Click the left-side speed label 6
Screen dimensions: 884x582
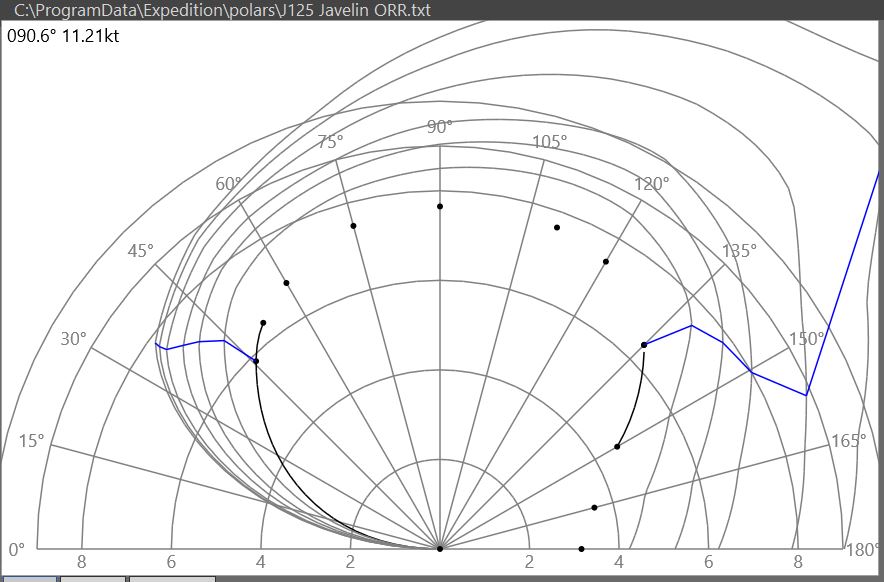tap(171, 562)
